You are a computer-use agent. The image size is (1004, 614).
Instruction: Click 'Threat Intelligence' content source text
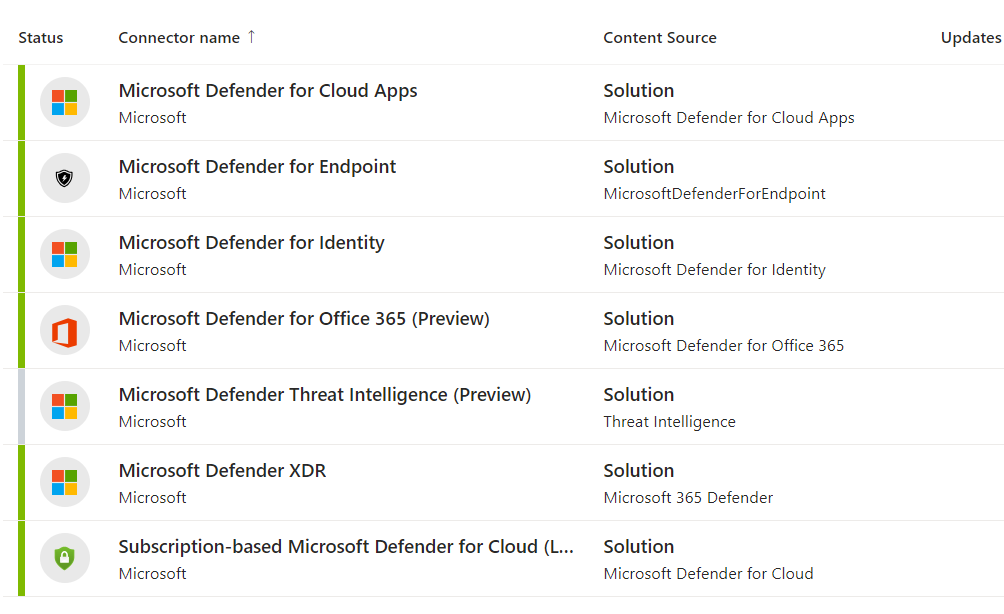[670, 422]
